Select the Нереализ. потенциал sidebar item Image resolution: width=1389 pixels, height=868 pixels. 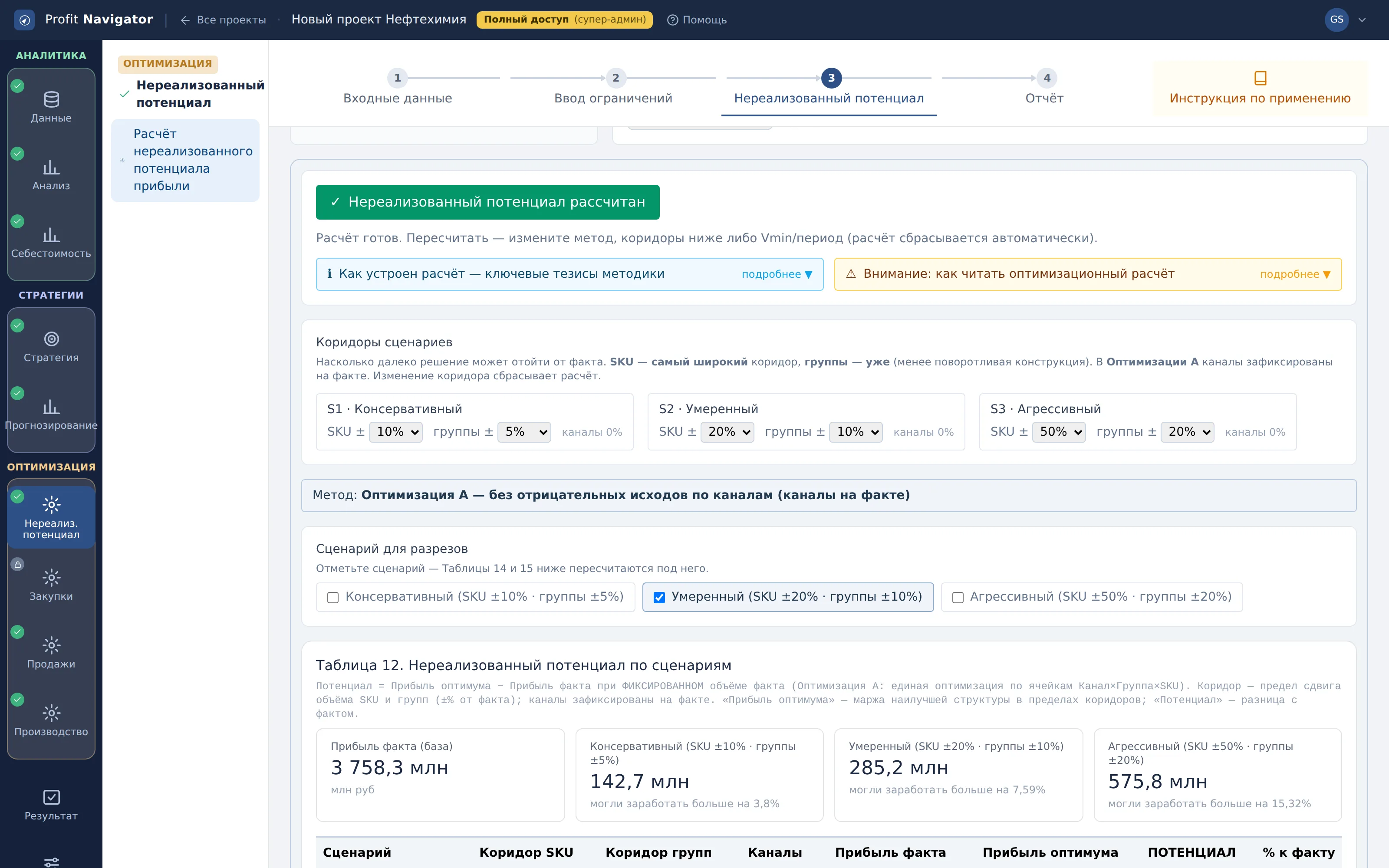click(x=51, y=517)
